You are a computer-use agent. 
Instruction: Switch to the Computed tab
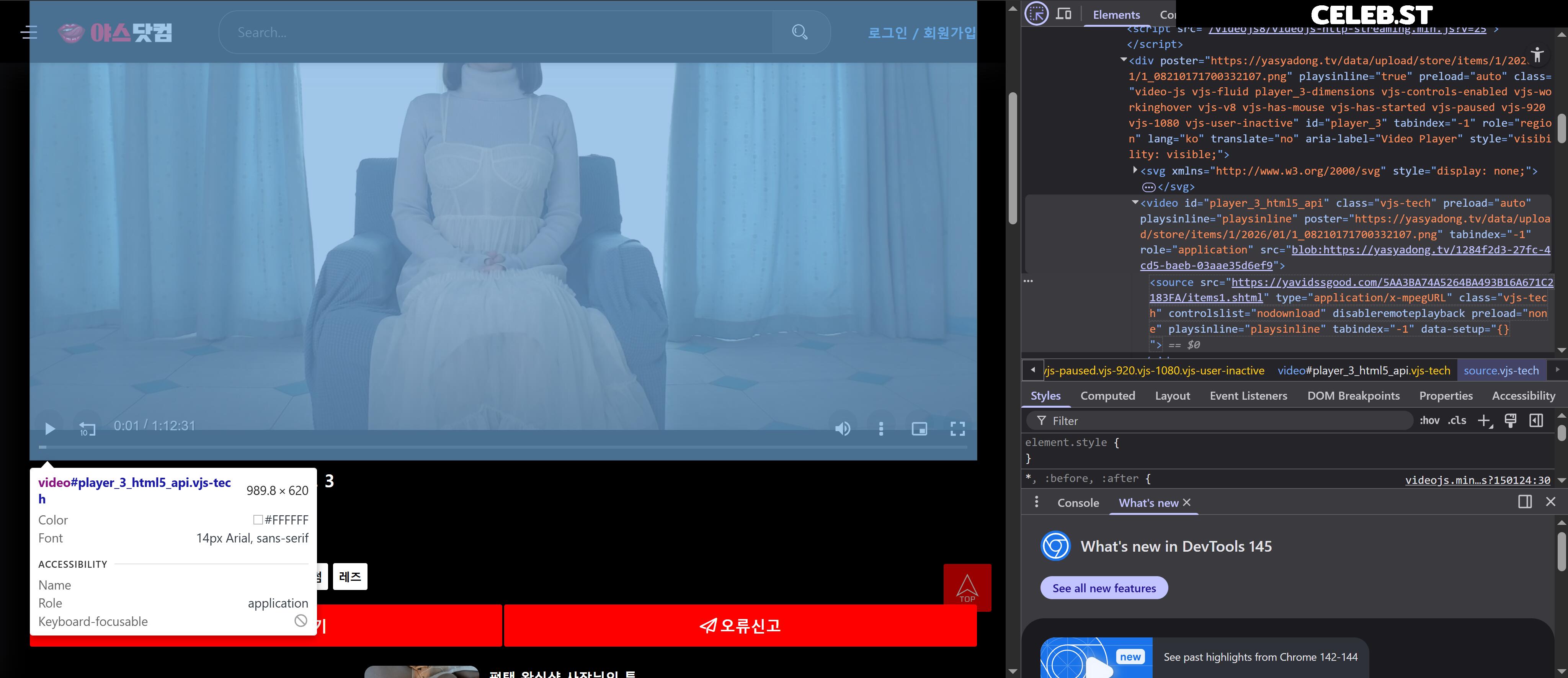tap(1107, 395)
